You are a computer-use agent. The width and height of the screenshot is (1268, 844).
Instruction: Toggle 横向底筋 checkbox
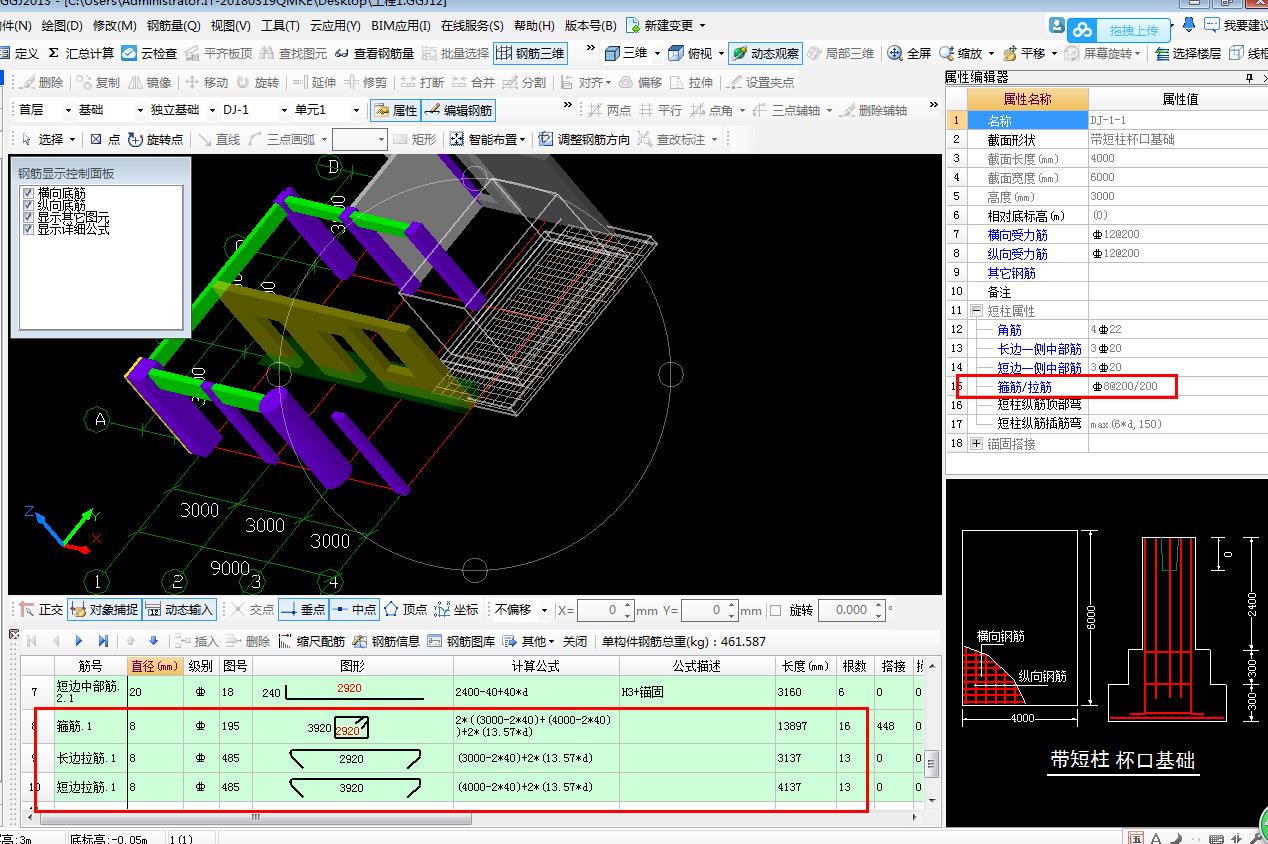tap(29, 193)
